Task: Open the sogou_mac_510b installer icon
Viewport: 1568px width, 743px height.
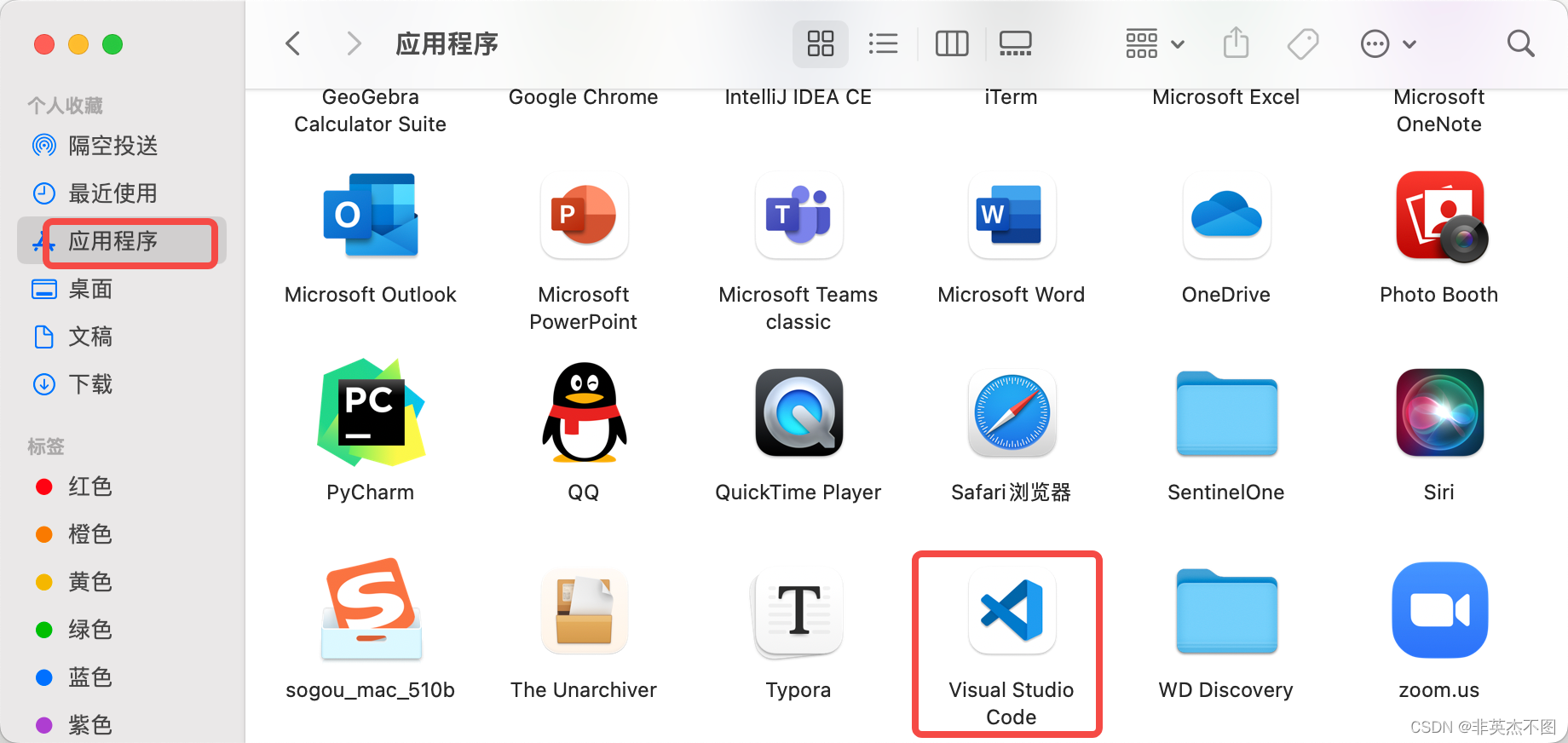Action: click(x=371, y=609)
